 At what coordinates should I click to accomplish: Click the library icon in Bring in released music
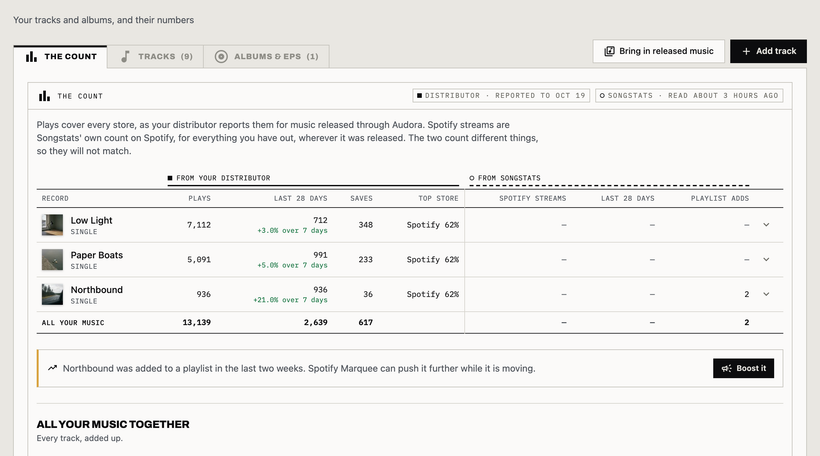click(x=609, y=51)
